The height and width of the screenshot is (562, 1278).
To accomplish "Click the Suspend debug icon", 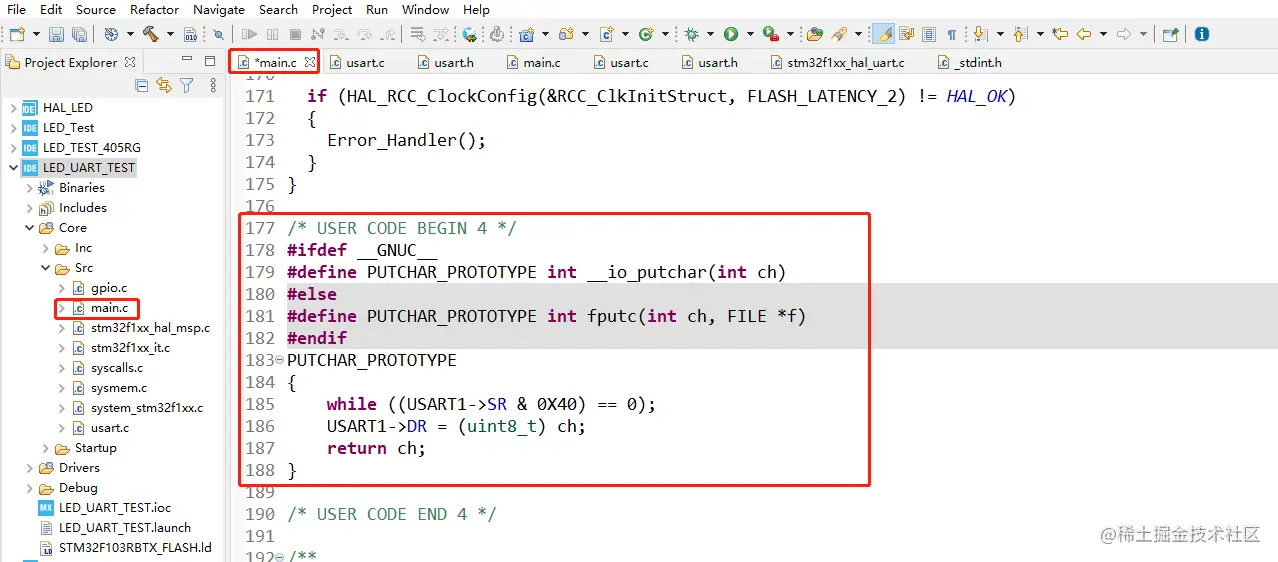I will tap(272, 34).
